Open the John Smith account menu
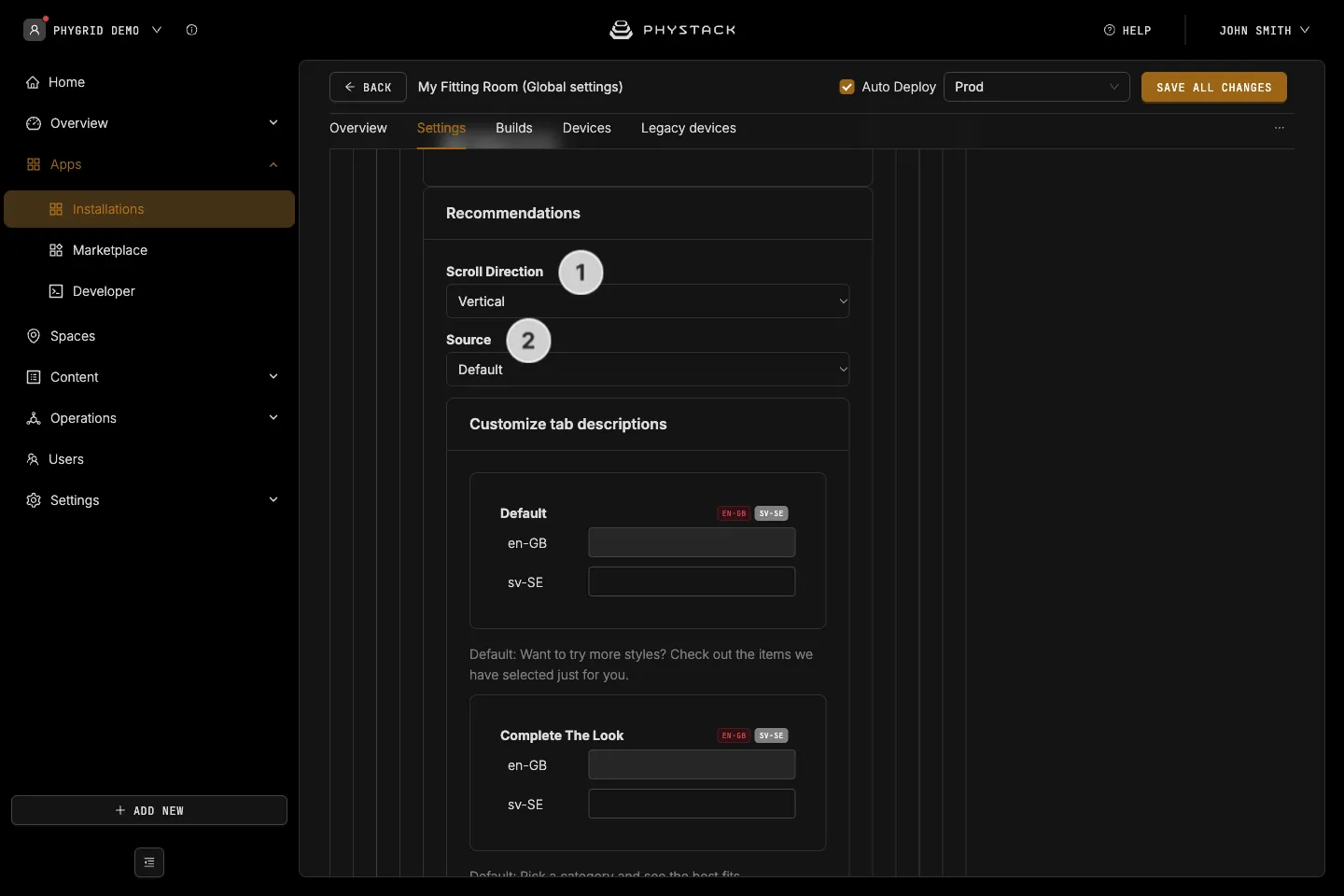Screen dimensions: 1344x896 pyautogui.click(x=1265, y=30)
